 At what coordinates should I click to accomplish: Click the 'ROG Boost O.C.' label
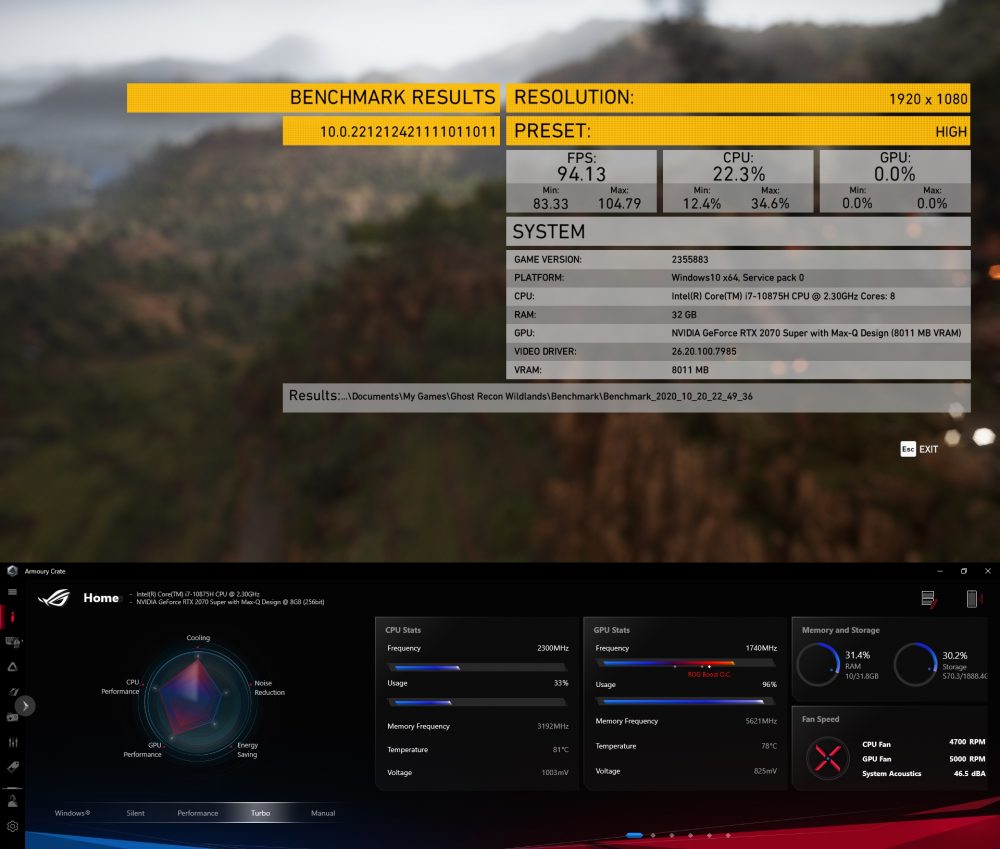tap(709, 675)
